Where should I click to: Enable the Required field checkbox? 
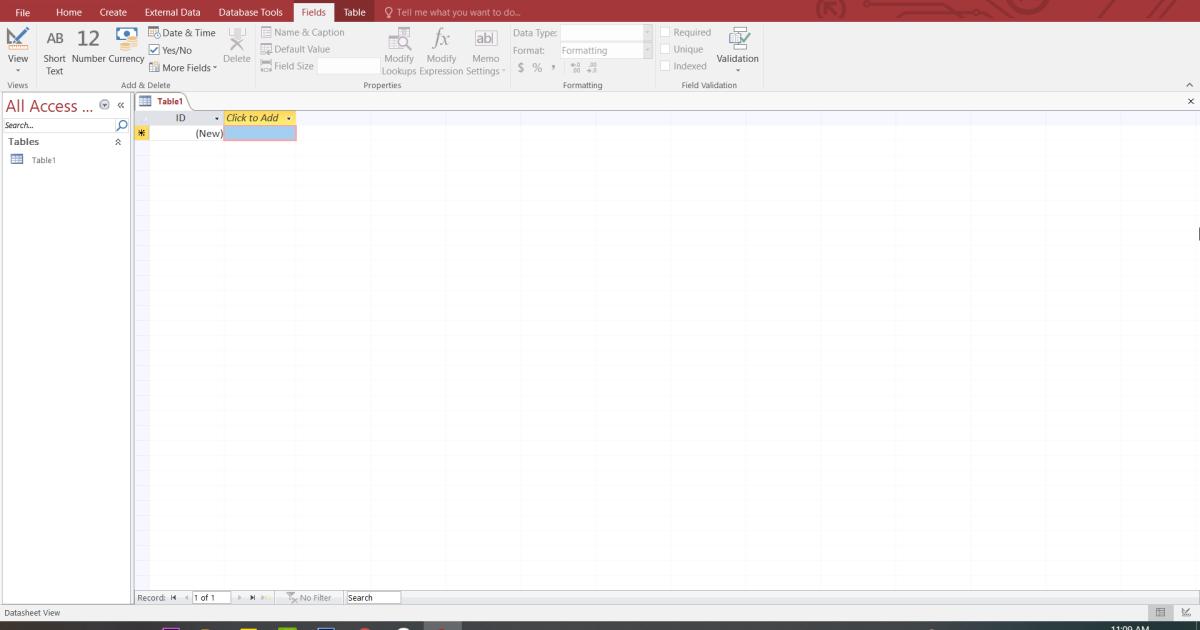click(x=666, y=31)
